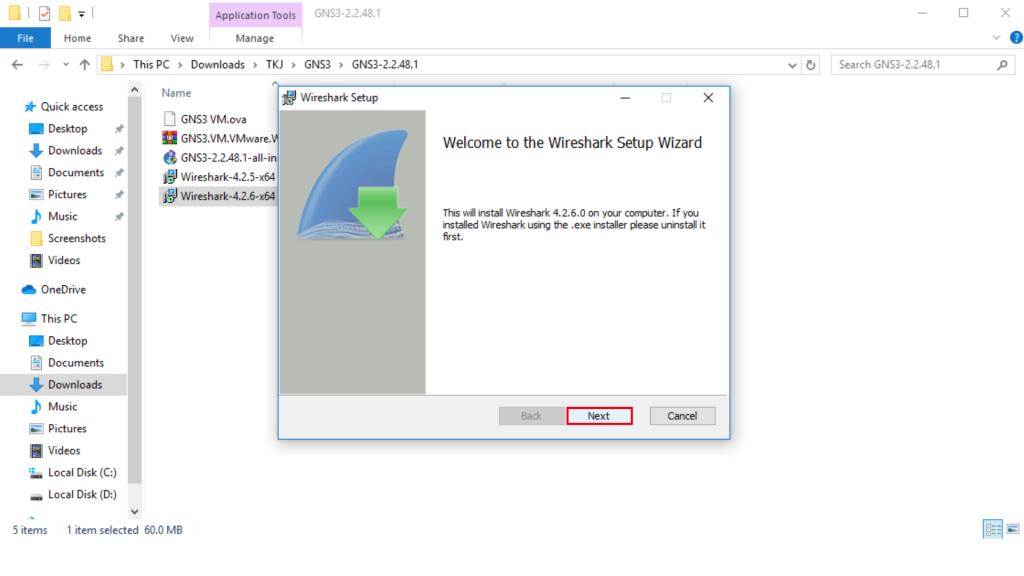Refresh the current folder view
This screenshot has width=1024, height=576.
click(x=810, y=65)
